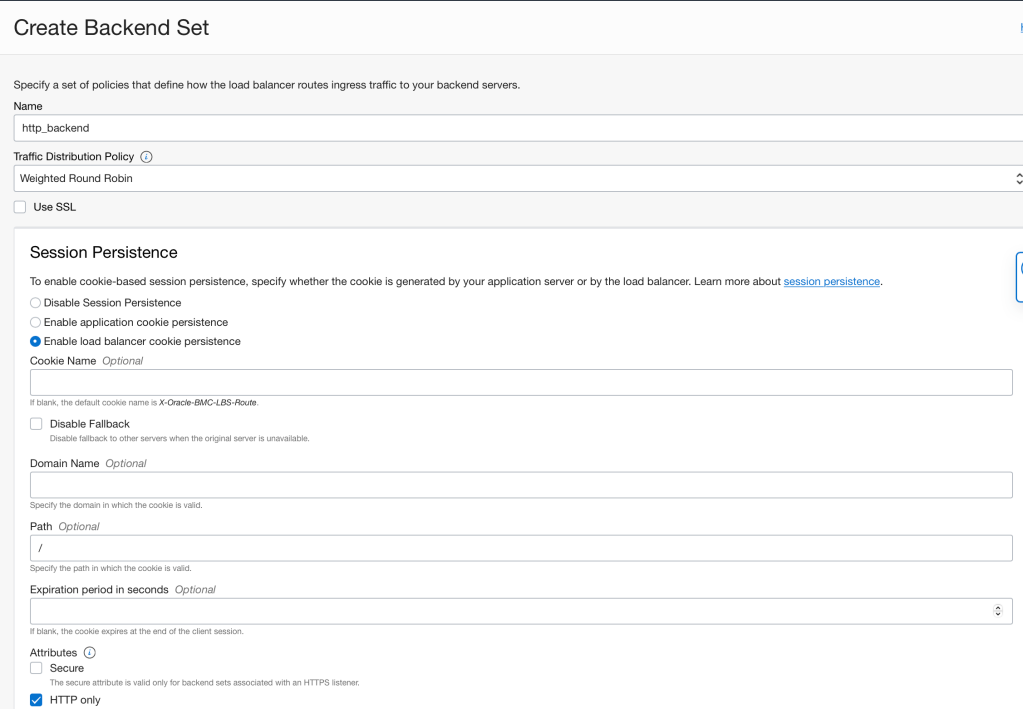Click into the Cookie Name field
Image resolution: width=1023 pixels, height=709 pixels.
click(521, 383)
